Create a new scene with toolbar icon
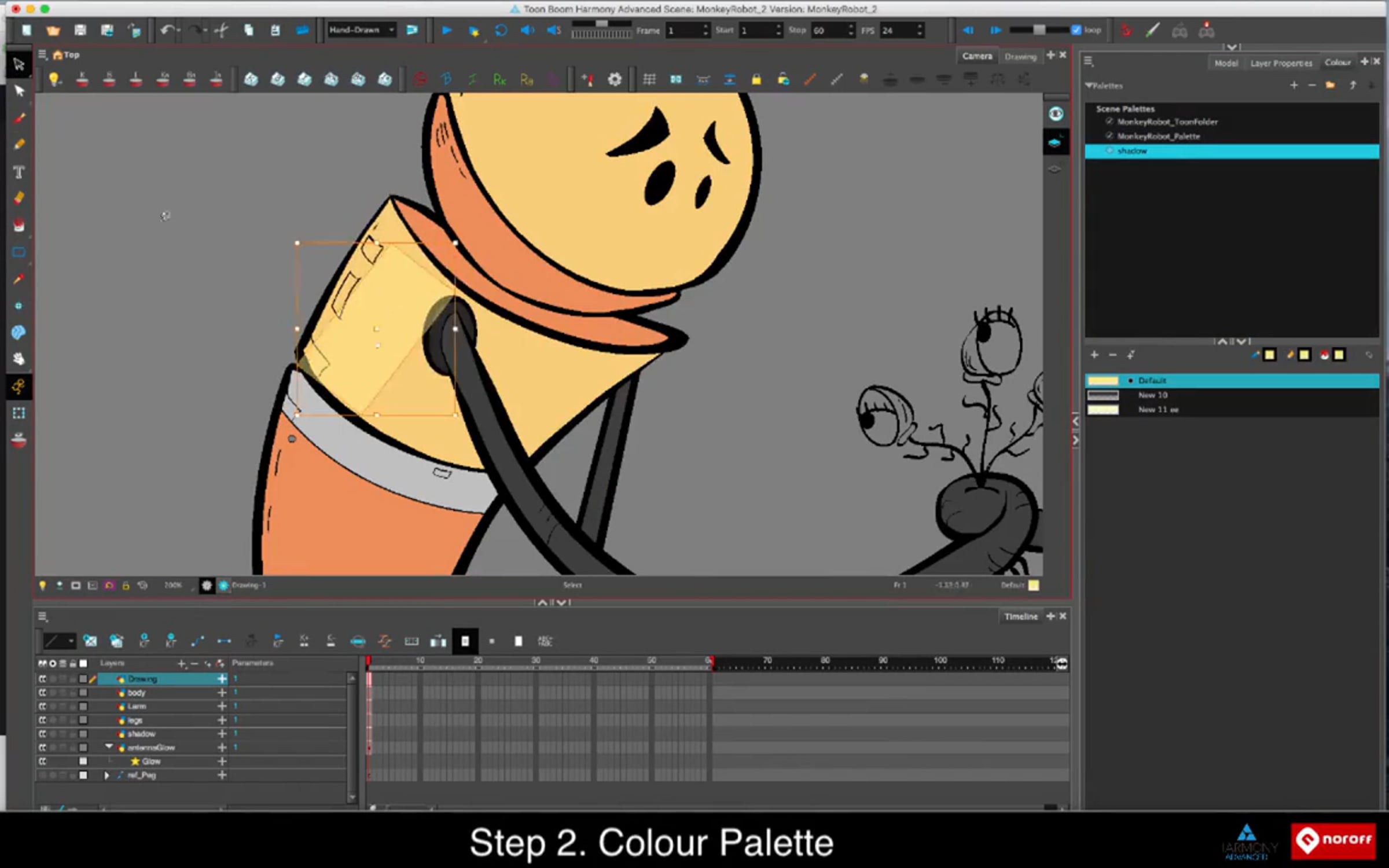Image resolution: width=1389 pixels, height=868 pixels. pos(26,30)
